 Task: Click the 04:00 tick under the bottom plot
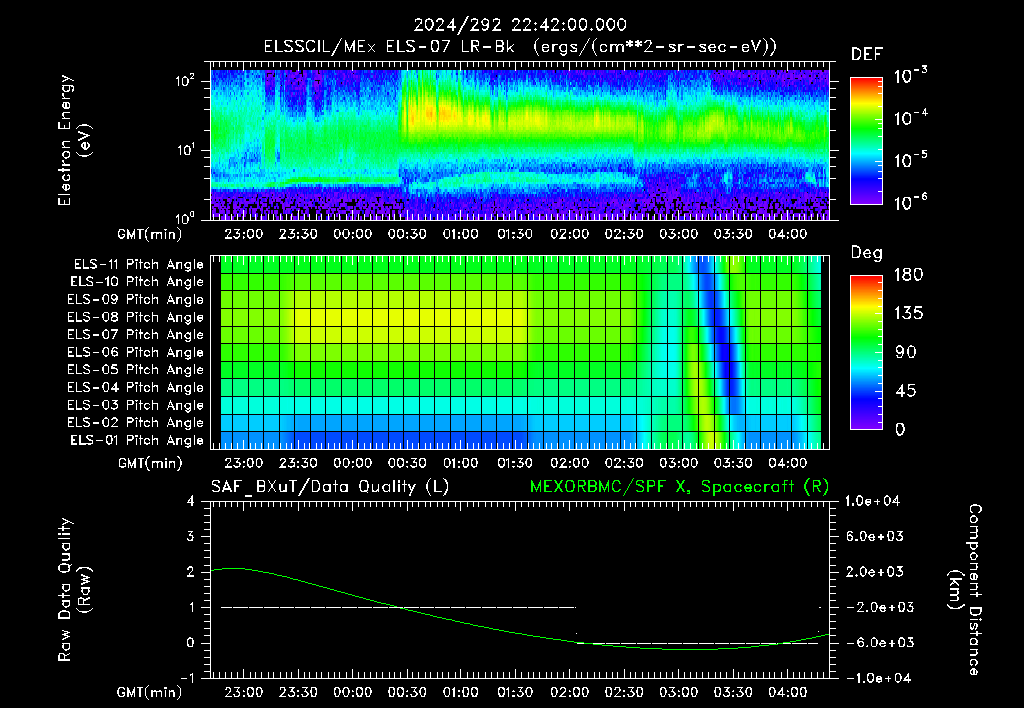pos(788,692)
